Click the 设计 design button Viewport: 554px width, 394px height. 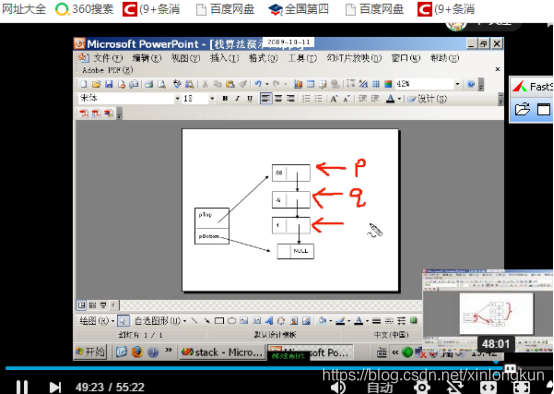coord(427,99)
